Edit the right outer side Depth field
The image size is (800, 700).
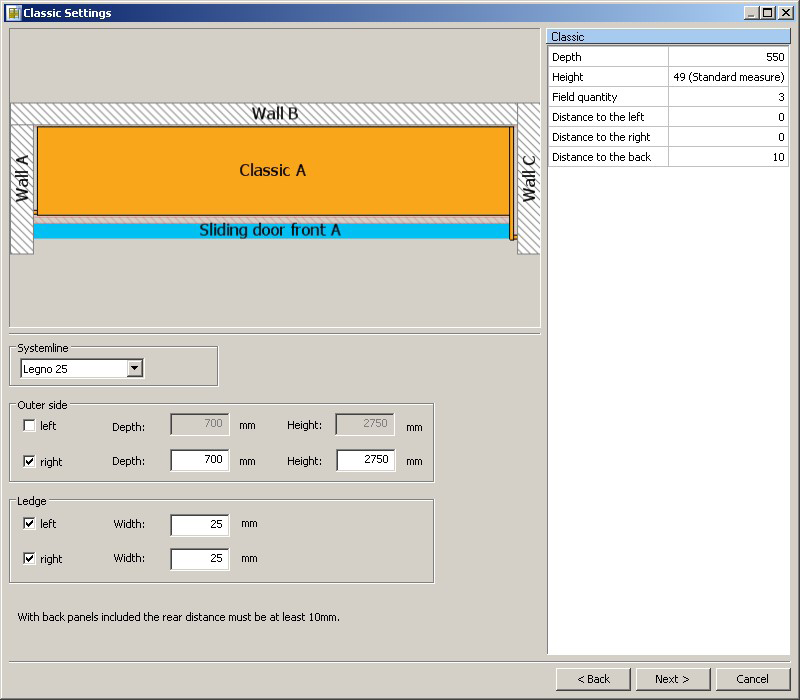200,461
